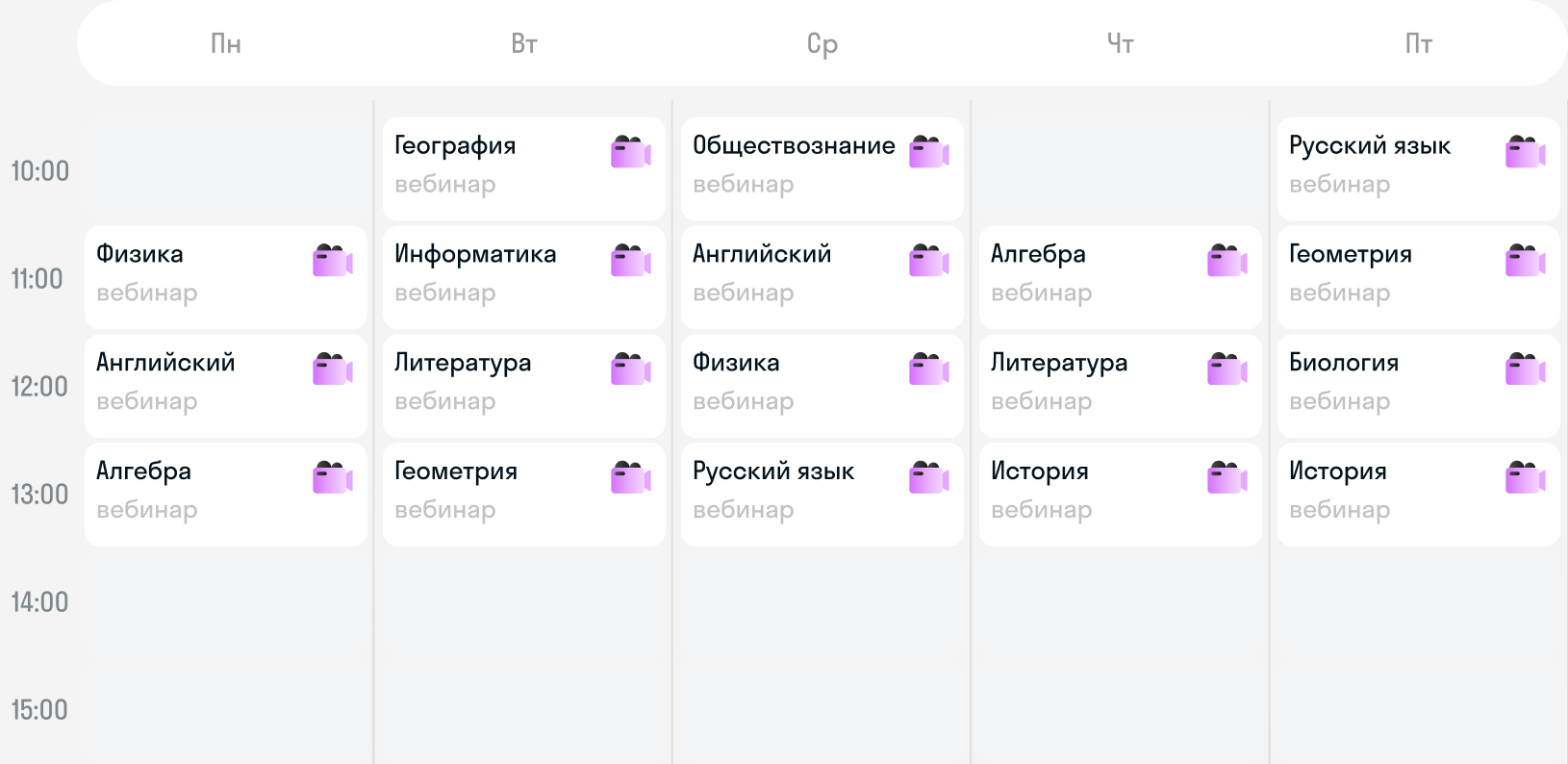Click camera icon on Обществознание webinar card

click(929, 152)
